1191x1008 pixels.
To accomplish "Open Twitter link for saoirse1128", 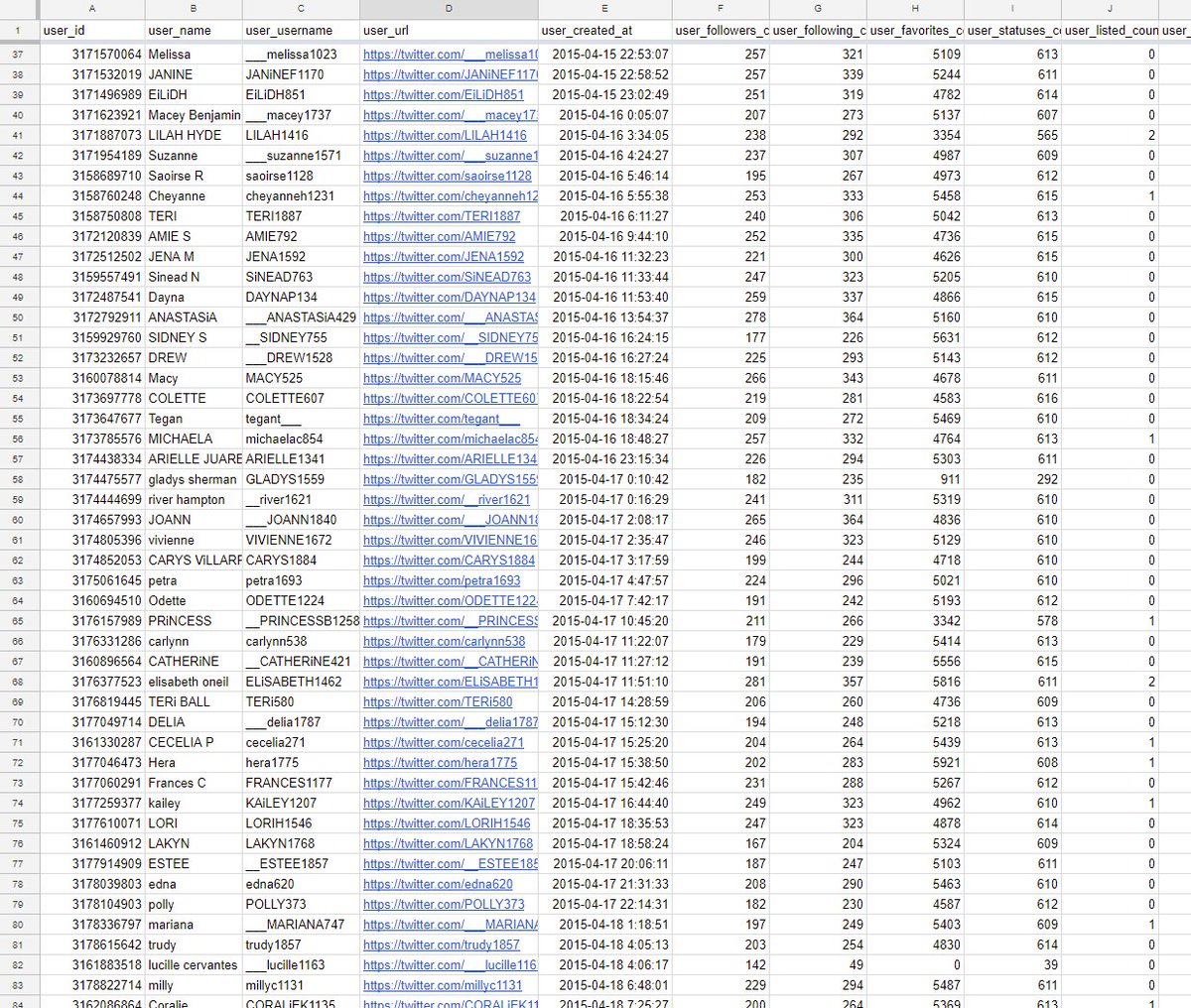I will [448, 176].
